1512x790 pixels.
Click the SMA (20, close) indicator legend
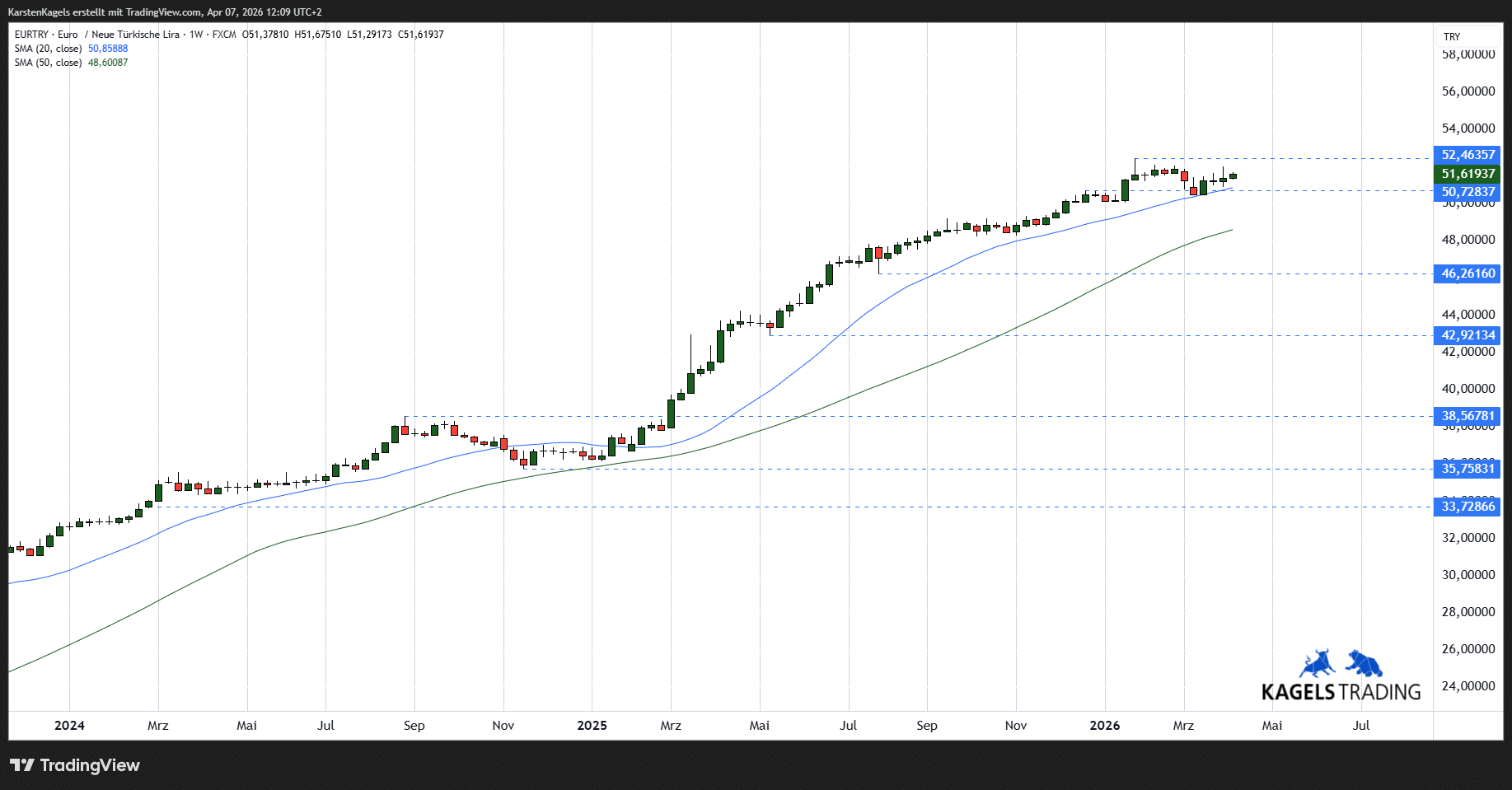(48, 49)
